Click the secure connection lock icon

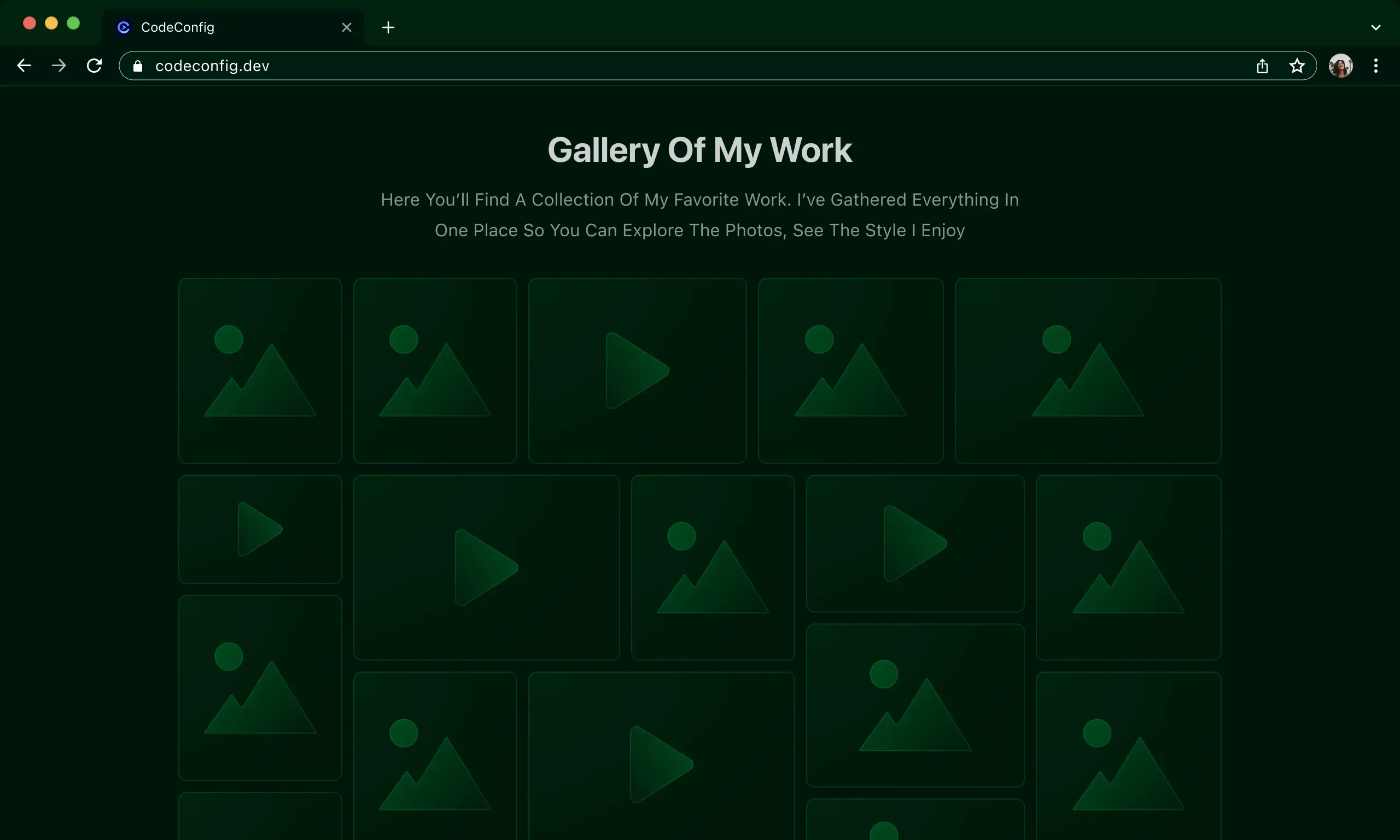click(x=136, y=65)
